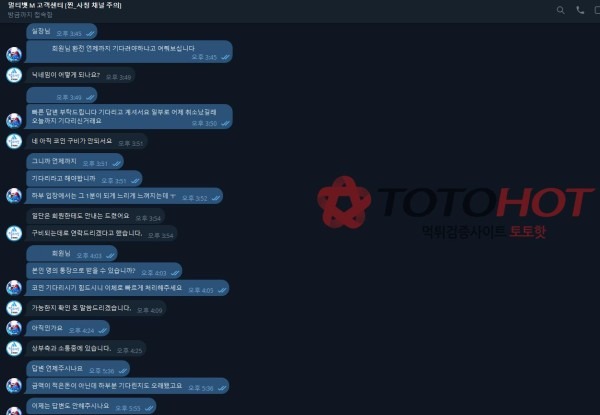Click the last message 이제는 답변도 안해주시나요
The image size is (600, 415).
[91, 406]
